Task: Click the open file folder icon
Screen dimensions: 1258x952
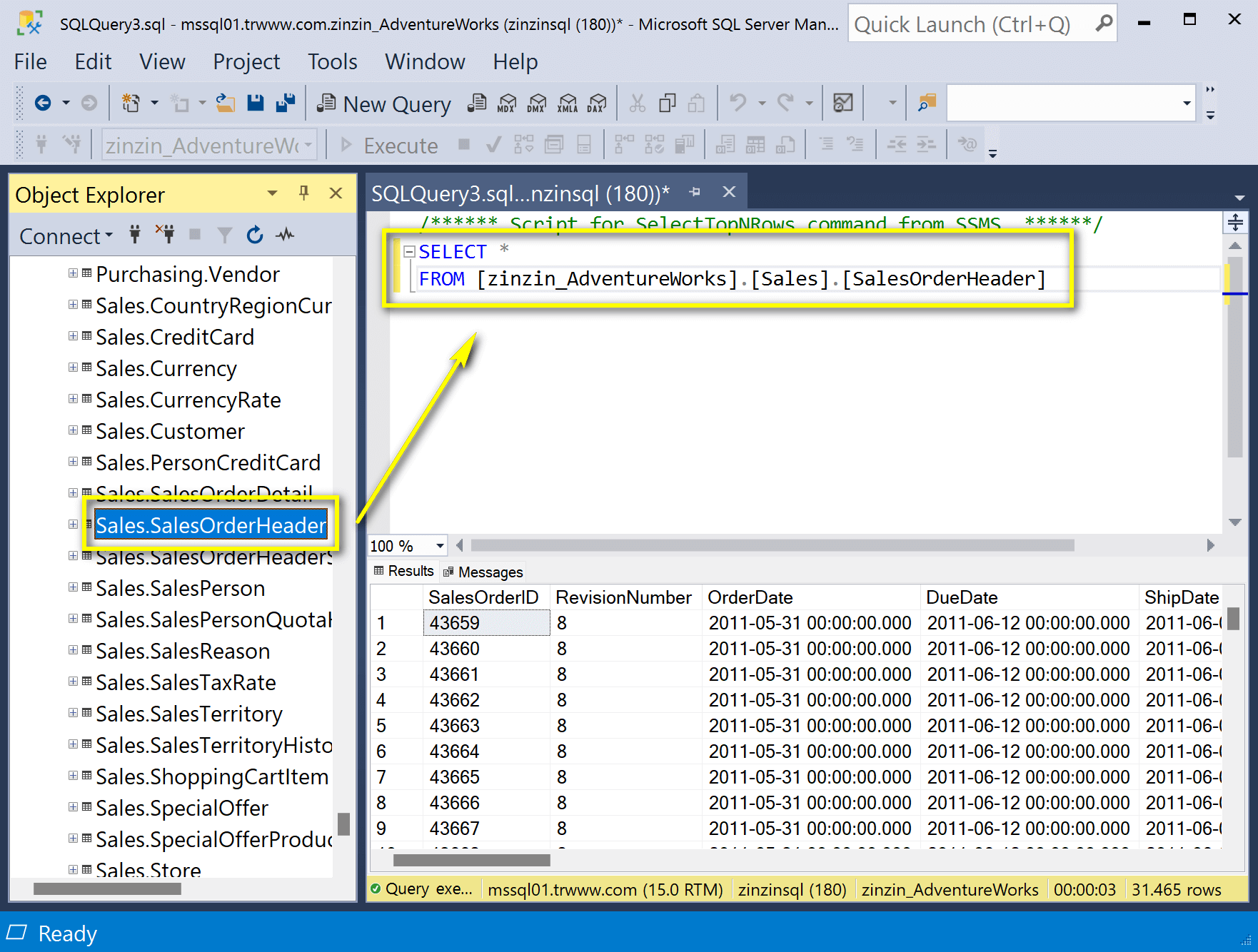Action: [x=226, y=103]
